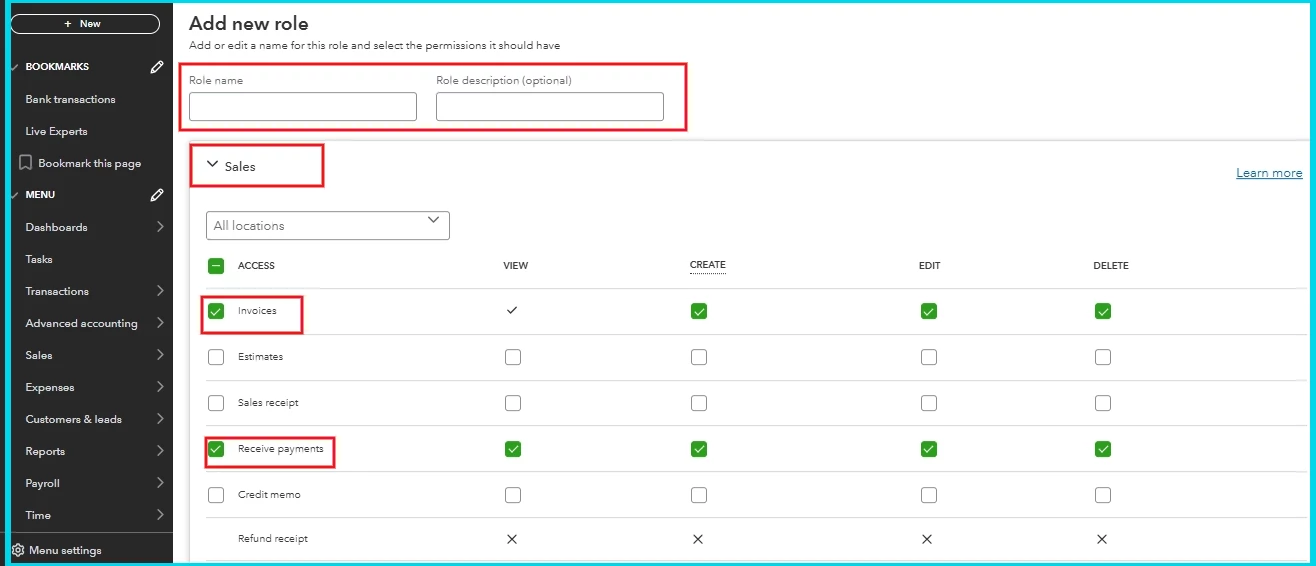Expand the Customers & leads arrow
Screen dimensions: 1316x566
[160, 419]
